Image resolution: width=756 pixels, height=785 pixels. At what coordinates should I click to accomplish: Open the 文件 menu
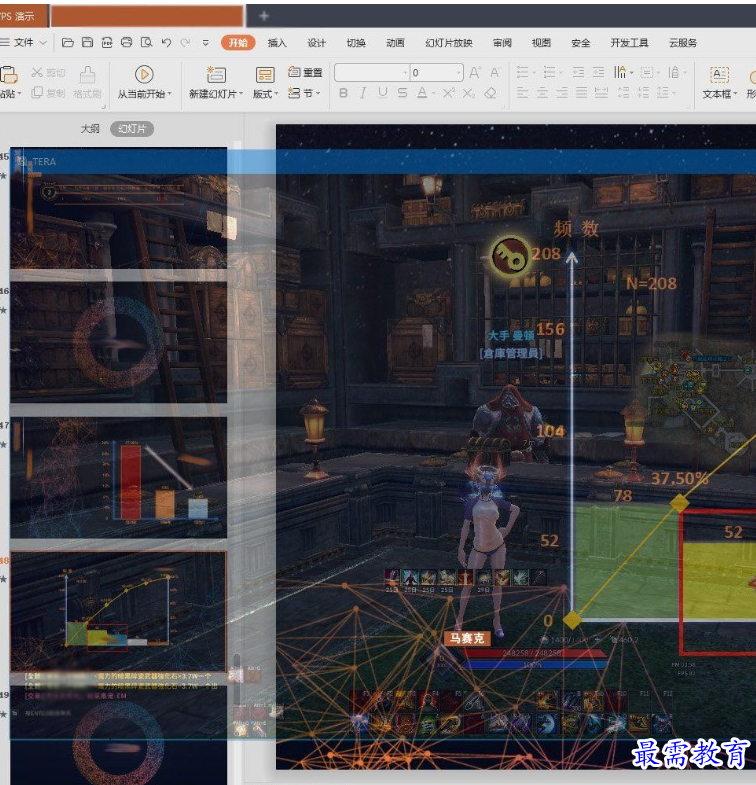coord(24,43)
